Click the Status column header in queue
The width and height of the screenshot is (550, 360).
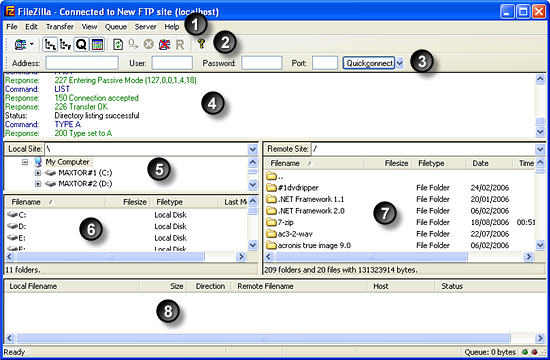click(x=490, y=286)
